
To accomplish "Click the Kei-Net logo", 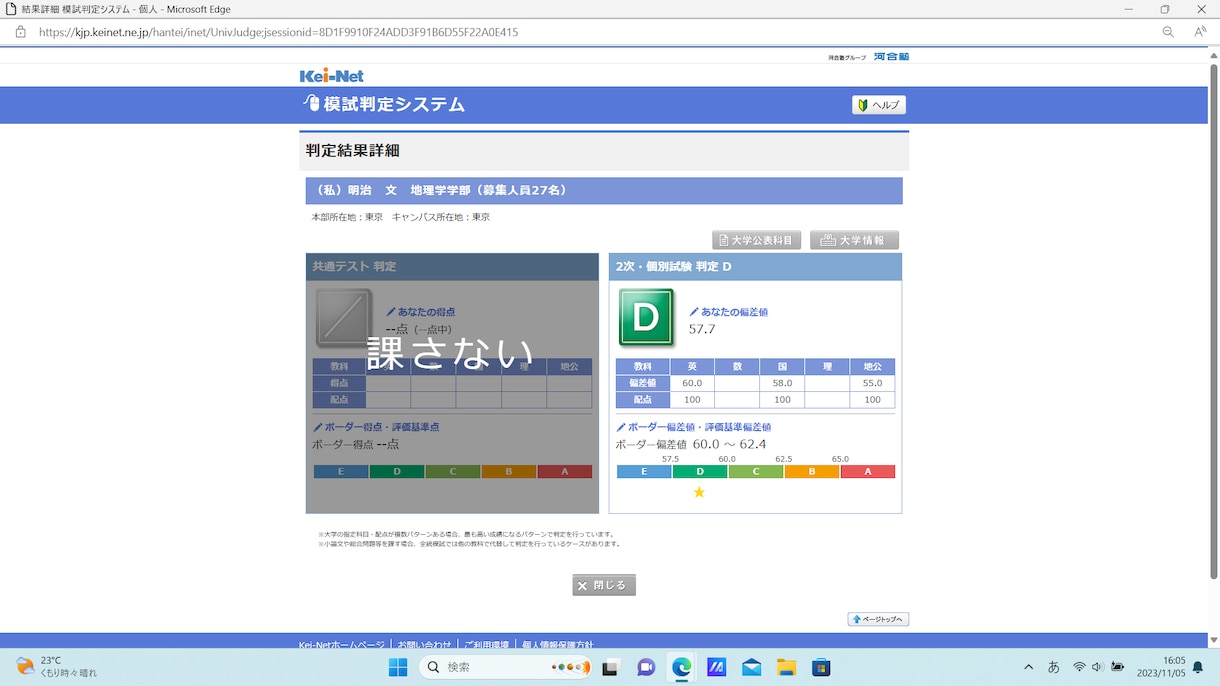I will (331, 76).
